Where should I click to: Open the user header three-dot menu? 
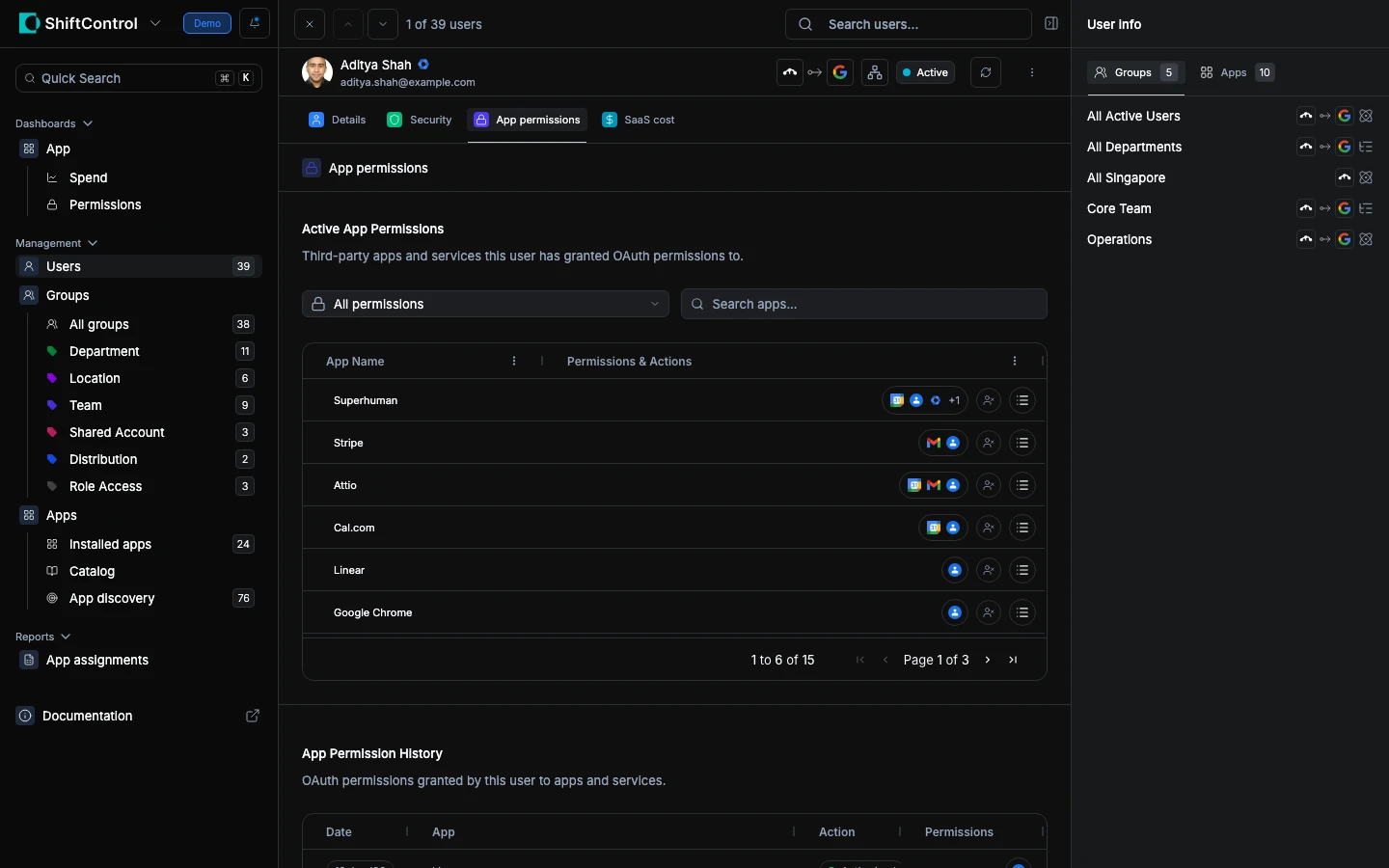coord(1032,72)
